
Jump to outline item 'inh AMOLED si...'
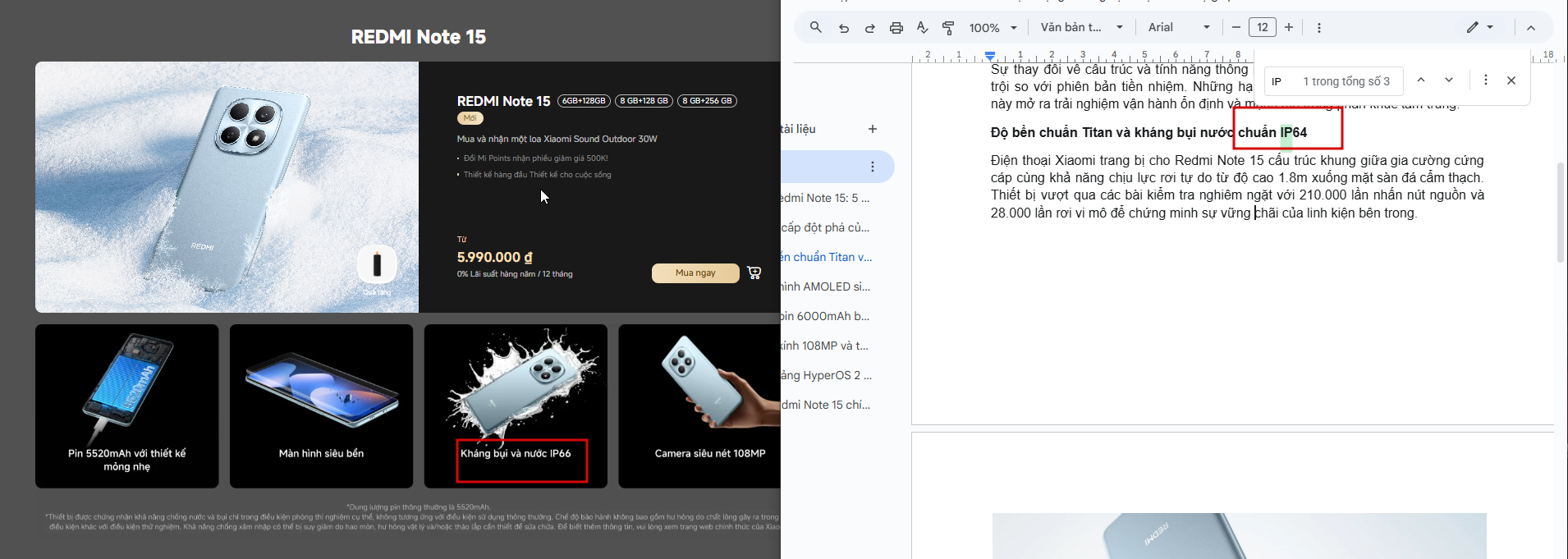[825, 286]
